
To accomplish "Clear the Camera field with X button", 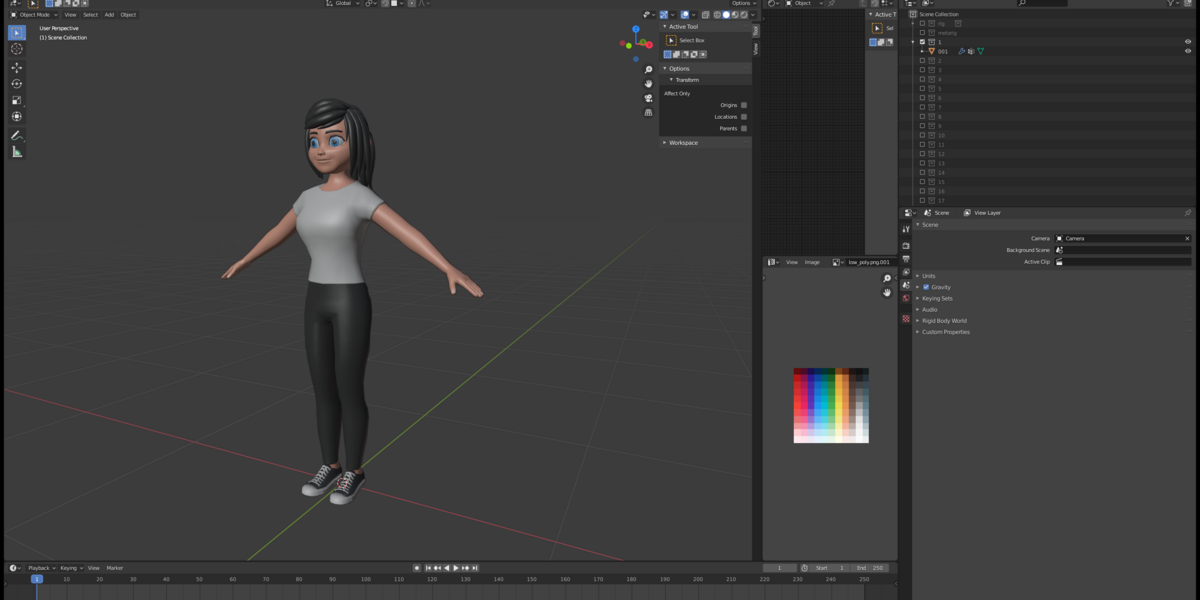I will tap(1187, 239).
